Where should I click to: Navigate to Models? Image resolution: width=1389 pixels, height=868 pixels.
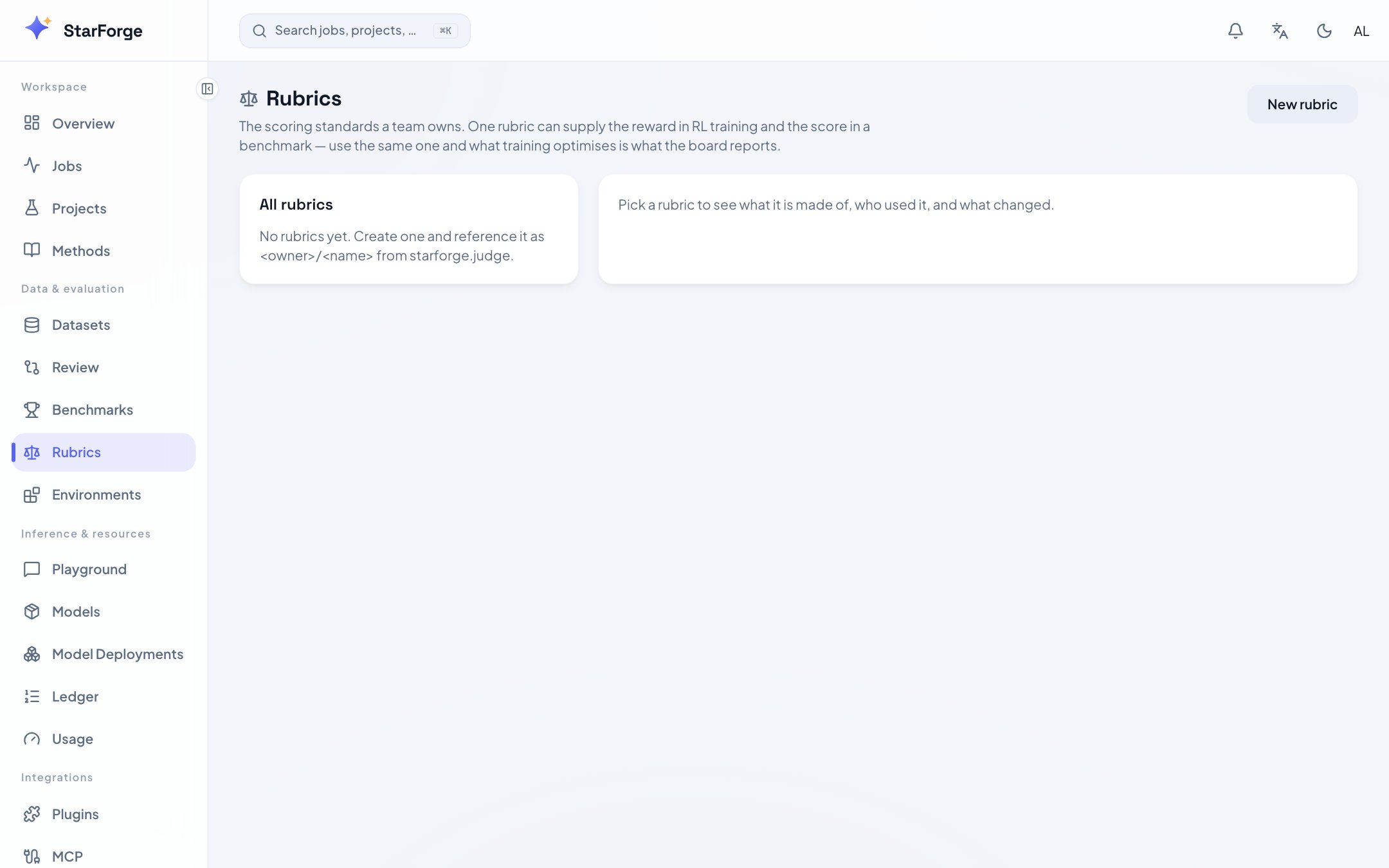[x=104, y=611]
